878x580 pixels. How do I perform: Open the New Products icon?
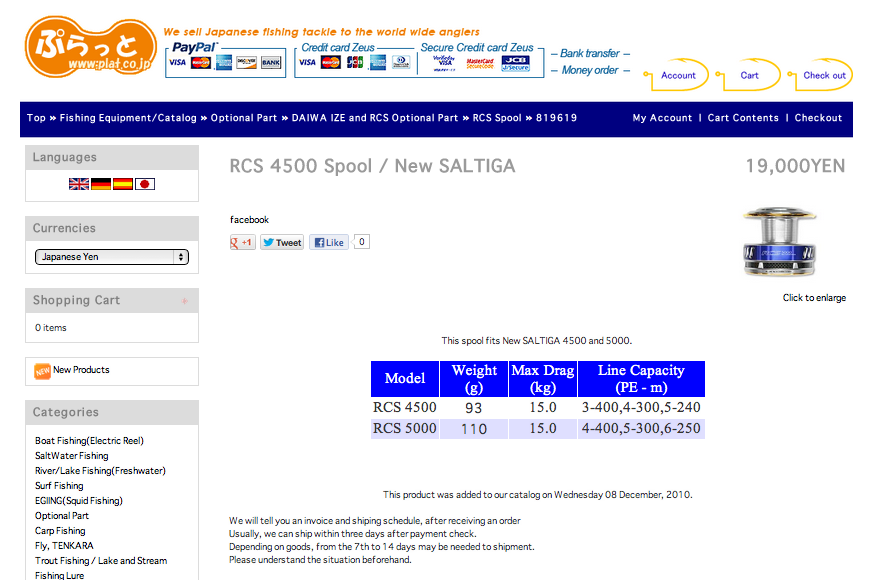pos(43,371)
